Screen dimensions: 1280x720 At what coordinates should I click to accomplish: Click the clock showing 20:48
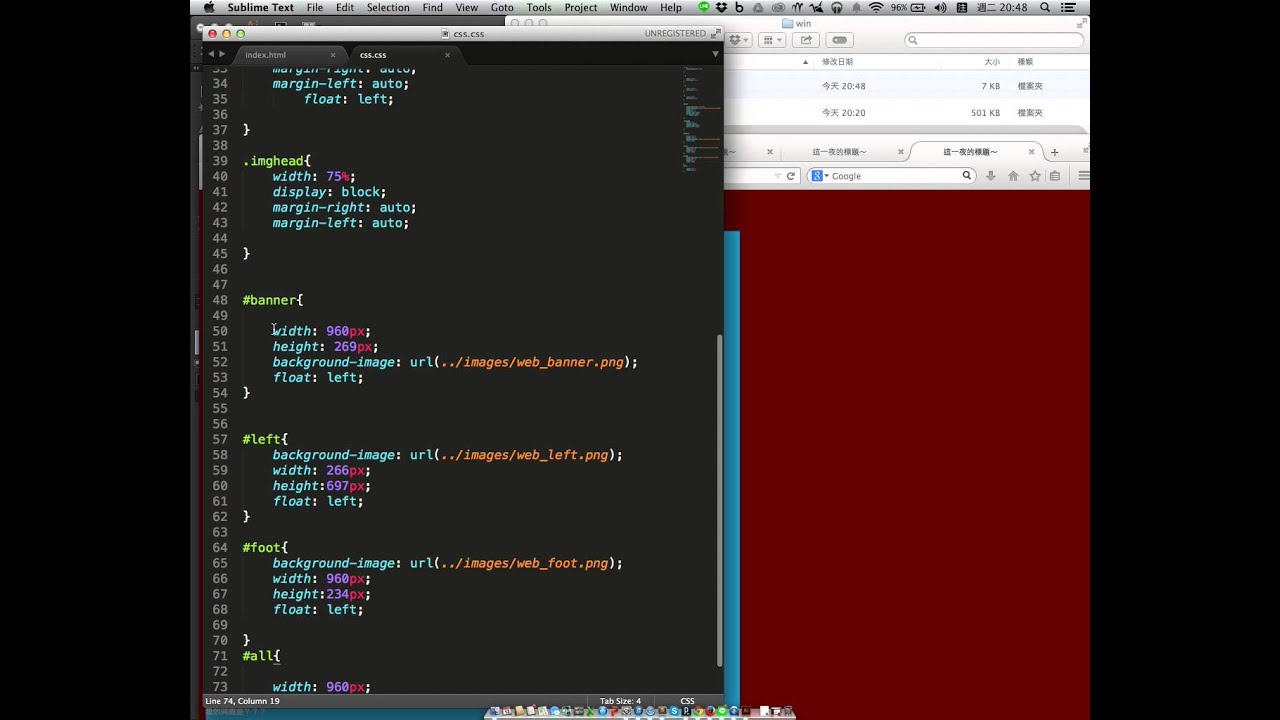(x=1000, y=7)
